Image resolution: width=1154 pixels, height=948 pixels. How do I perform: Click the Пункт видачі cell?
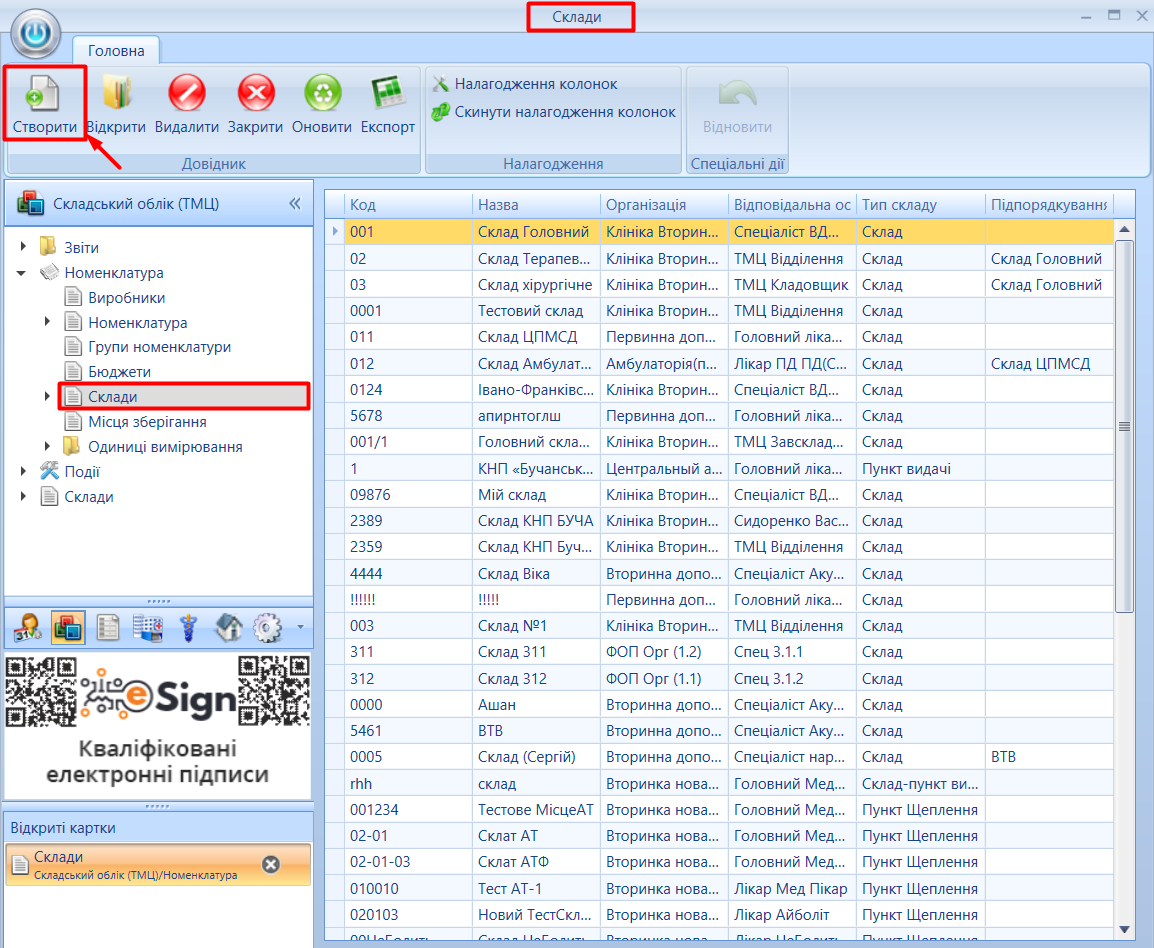[920, 469]
